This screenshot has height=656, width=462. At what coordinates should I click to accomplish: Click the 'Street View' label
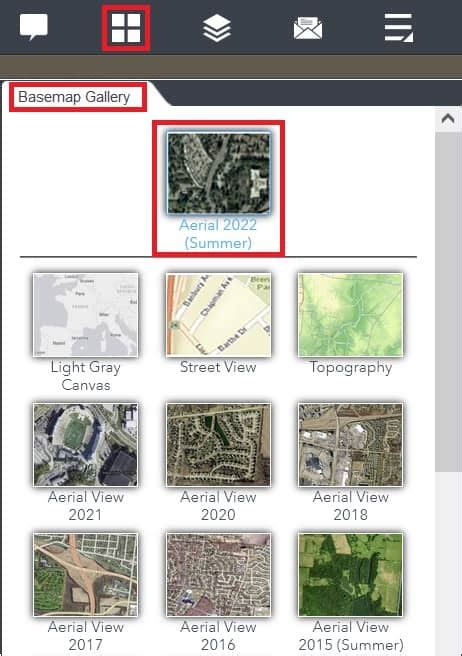[x=218, y=367]
